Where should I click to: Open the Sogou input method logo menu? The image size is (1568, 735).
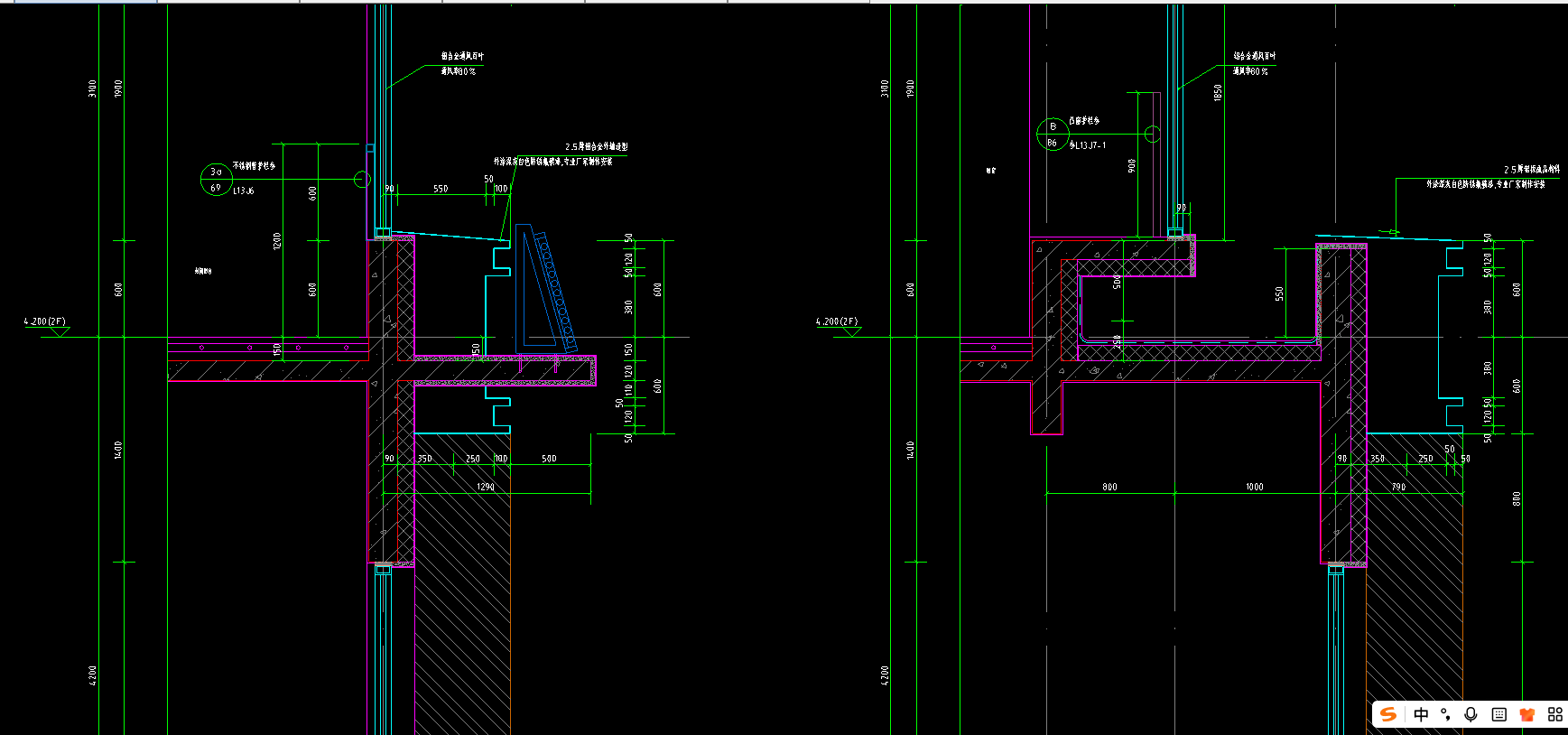[1388, 714]
